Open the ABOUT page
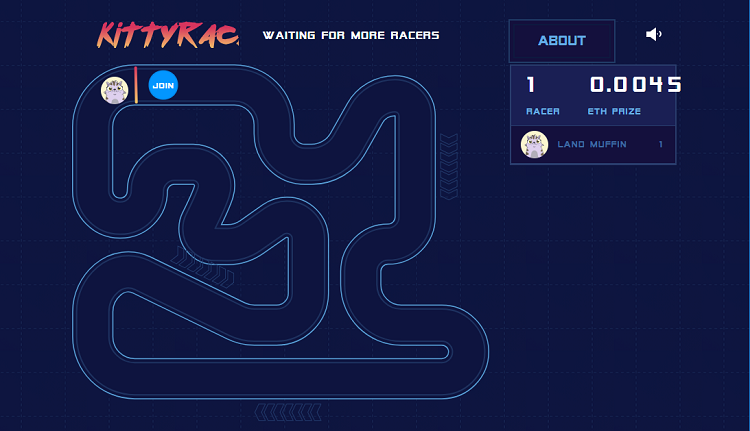The height and width of the screenshot is (431, 750). (561, 41)
